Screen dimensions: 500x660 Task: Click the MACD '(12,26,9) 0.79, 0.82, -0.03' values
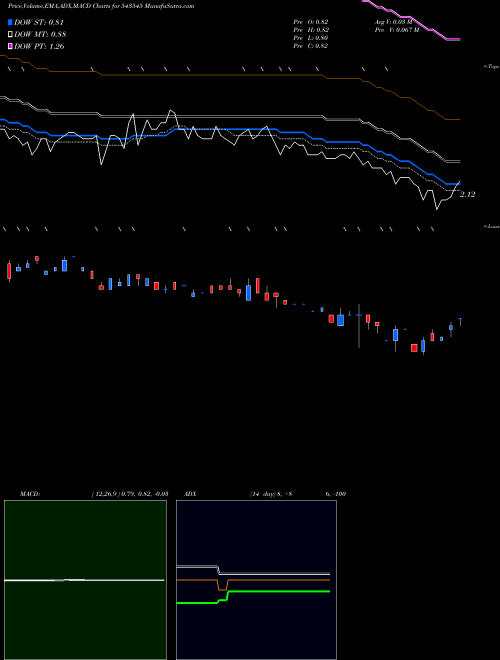click(130, 494)
